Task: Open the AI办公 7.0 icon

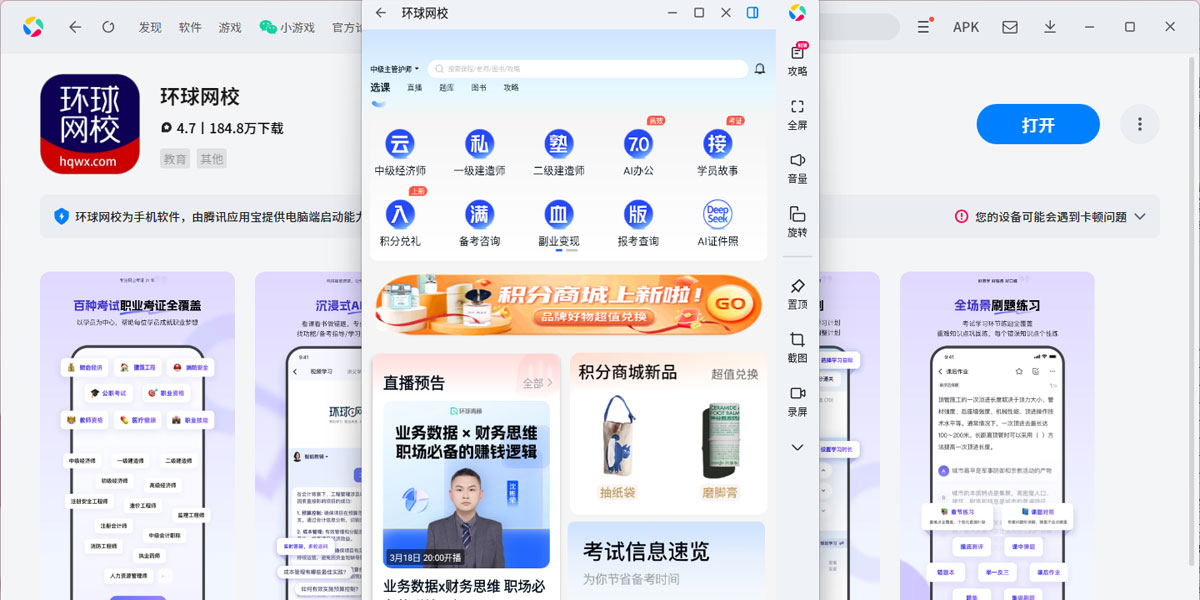Action: pos(638,153)
